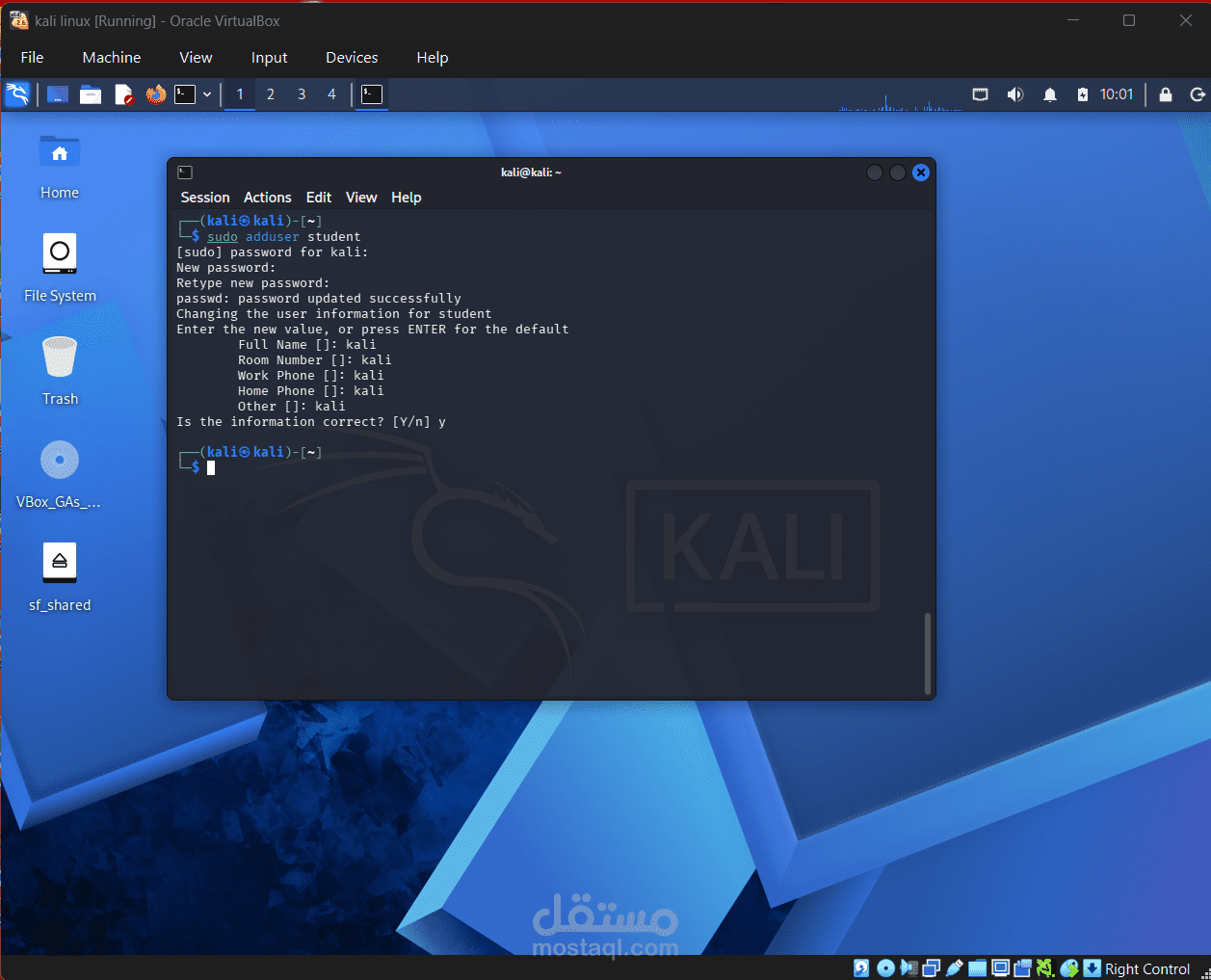This screenshot has width=1211, height=980.
Task: Open the VirtualBox Machine menu
Action: click(x=112, y=58)
